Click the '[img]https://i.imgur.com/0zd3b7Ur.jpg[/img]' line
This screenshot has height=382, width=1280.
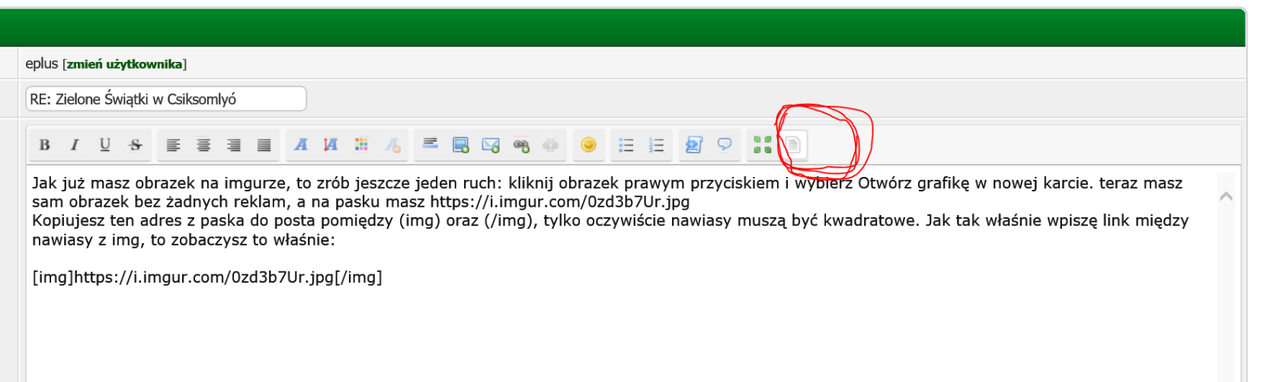click(x=208, y=277)
